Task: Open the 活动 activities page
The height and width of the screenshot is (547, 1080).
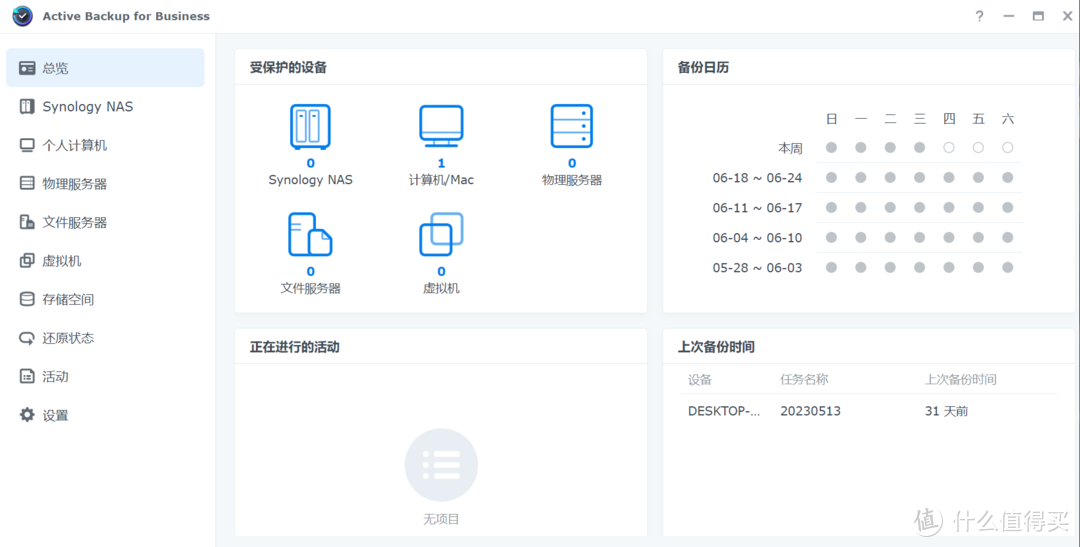Action: click(x=105, y=376)
